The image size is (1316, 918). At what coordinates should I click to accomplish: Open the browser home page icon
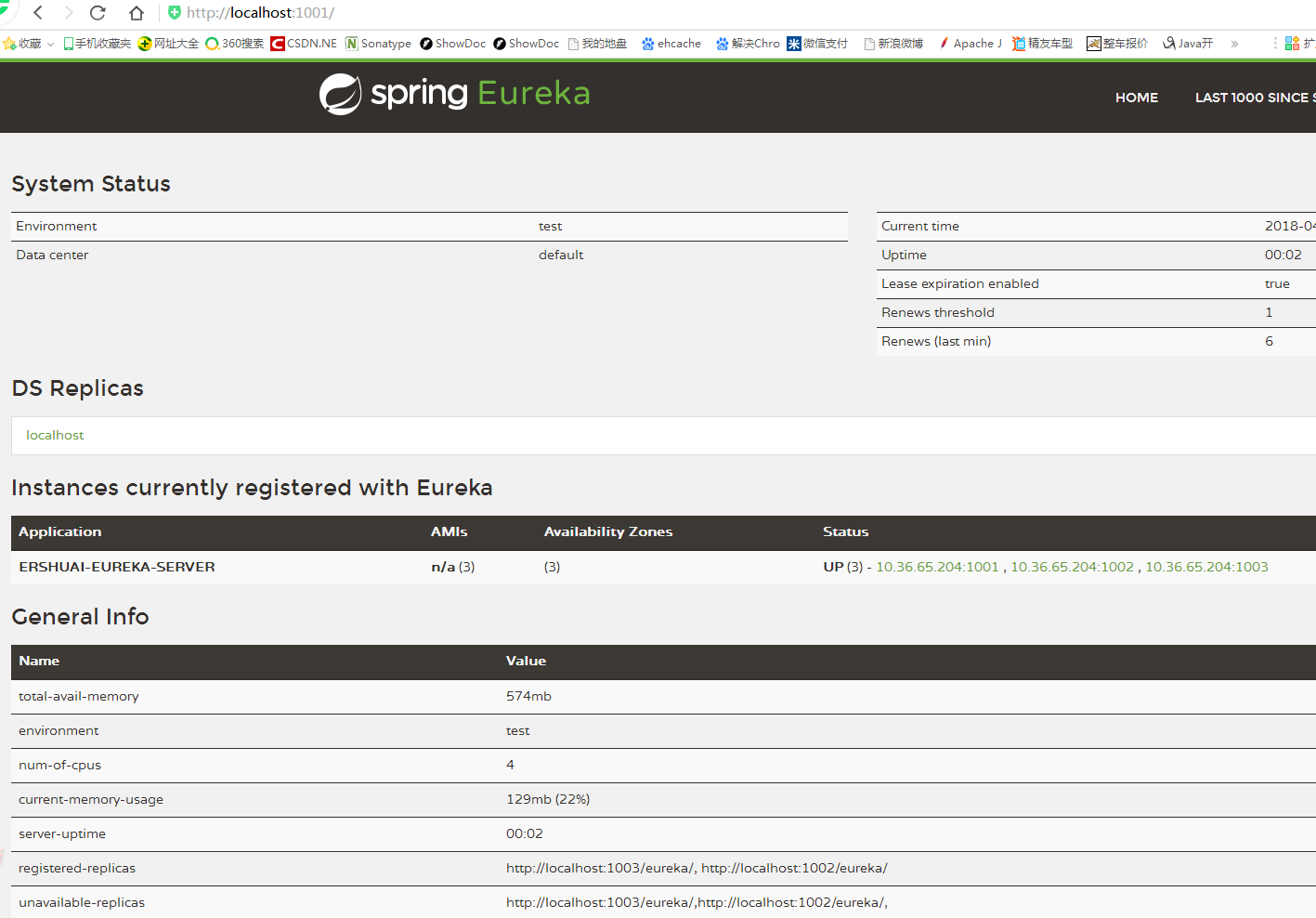137,13
